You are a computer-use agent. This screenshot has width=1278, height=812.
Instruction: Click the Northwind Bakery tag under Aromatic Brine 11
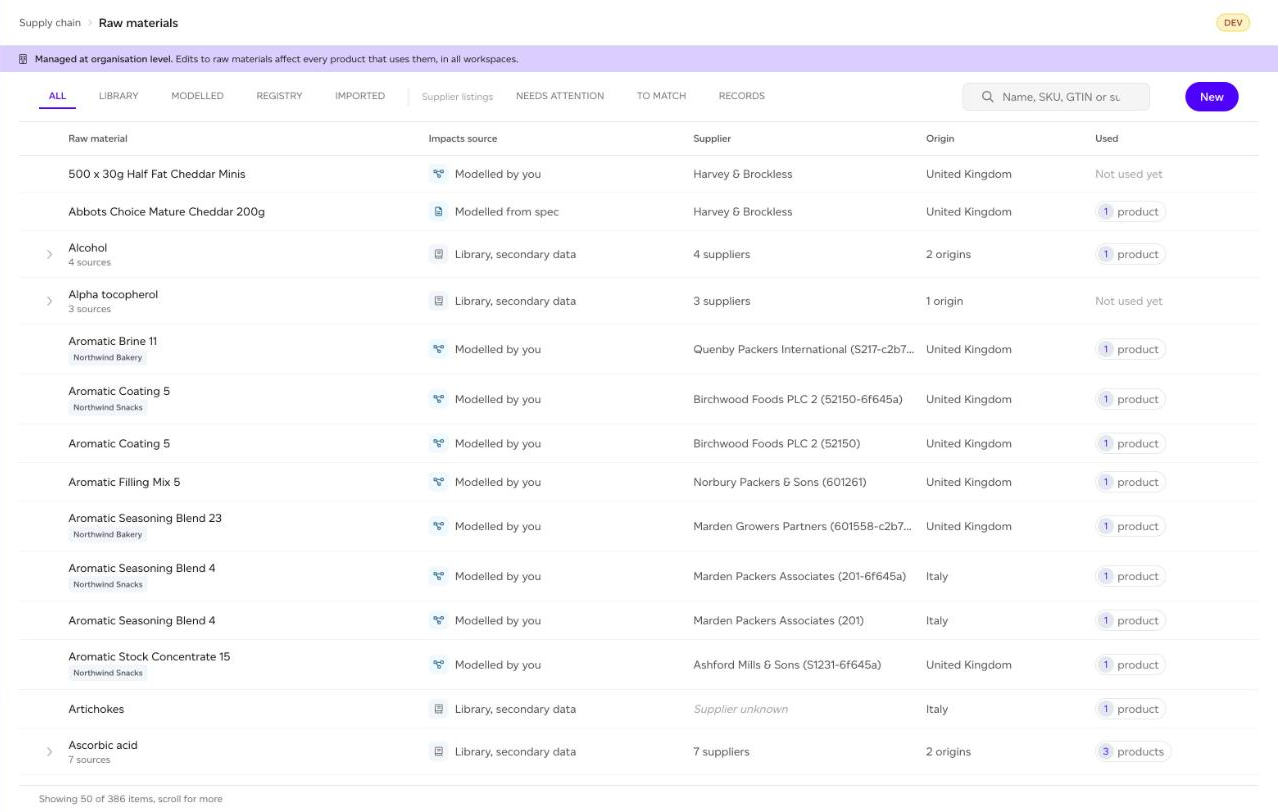(107, 358)
